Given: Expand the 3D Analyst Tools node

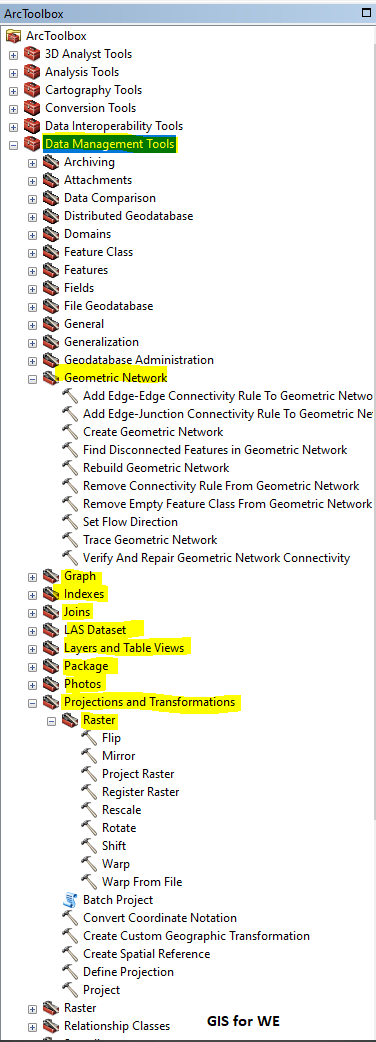Looking at the screenshot, I should (x=13, y=54).
